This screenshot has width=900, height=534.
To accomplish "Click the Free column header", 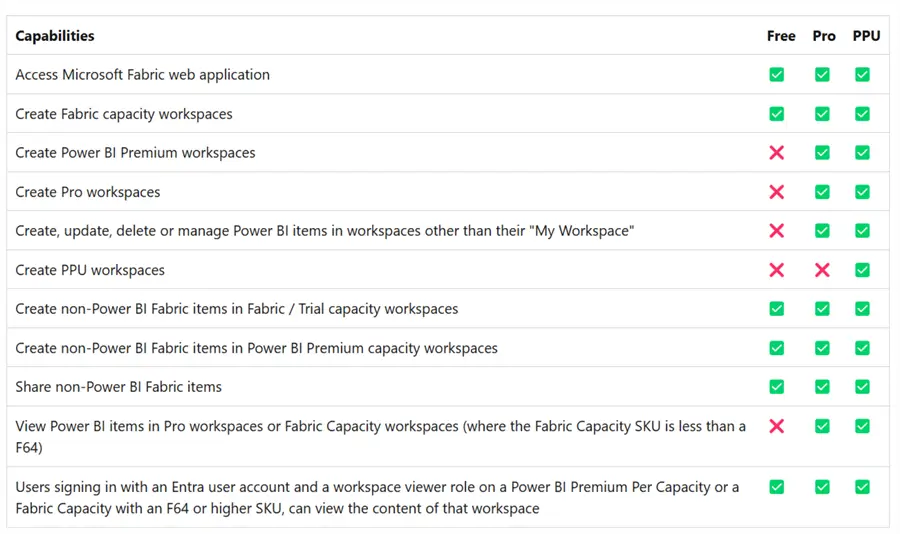I will (x=781, y=36).
